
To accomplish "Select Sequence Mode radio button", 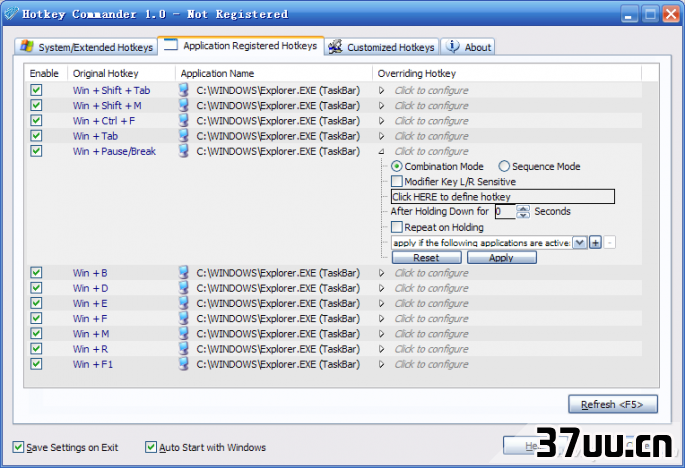I will 504,166.
